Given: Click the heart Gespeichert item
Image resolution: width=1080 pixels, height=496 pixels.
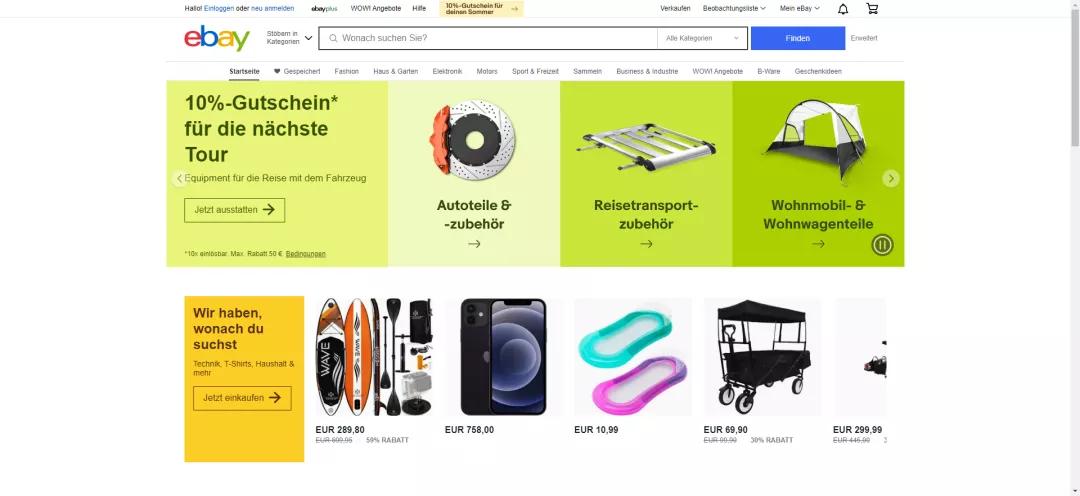Looking at the screenshot, I should (x=297, y=72).
